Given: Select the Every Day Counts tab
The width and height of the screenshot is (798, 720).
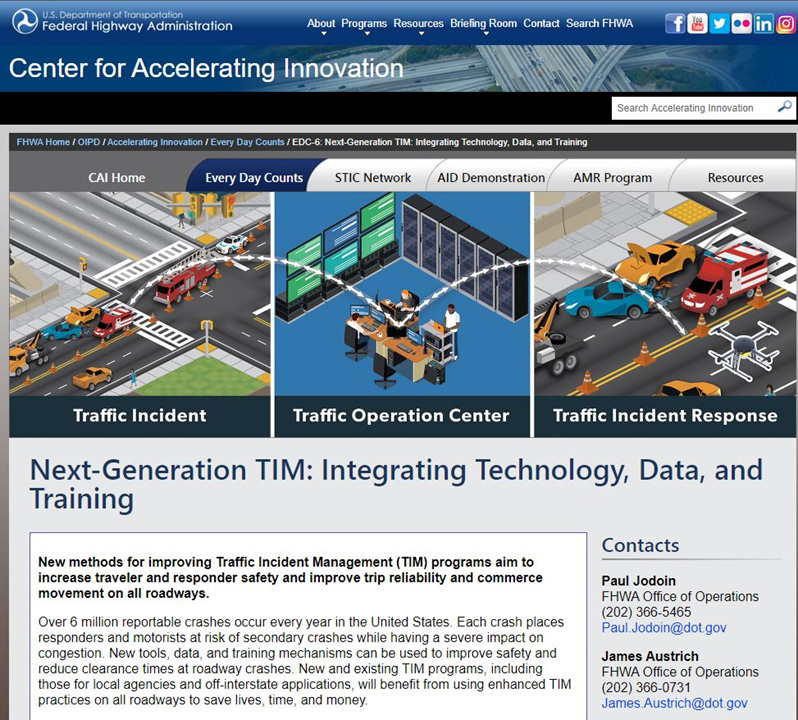Looking at the screenshot, I should (254, 178).
